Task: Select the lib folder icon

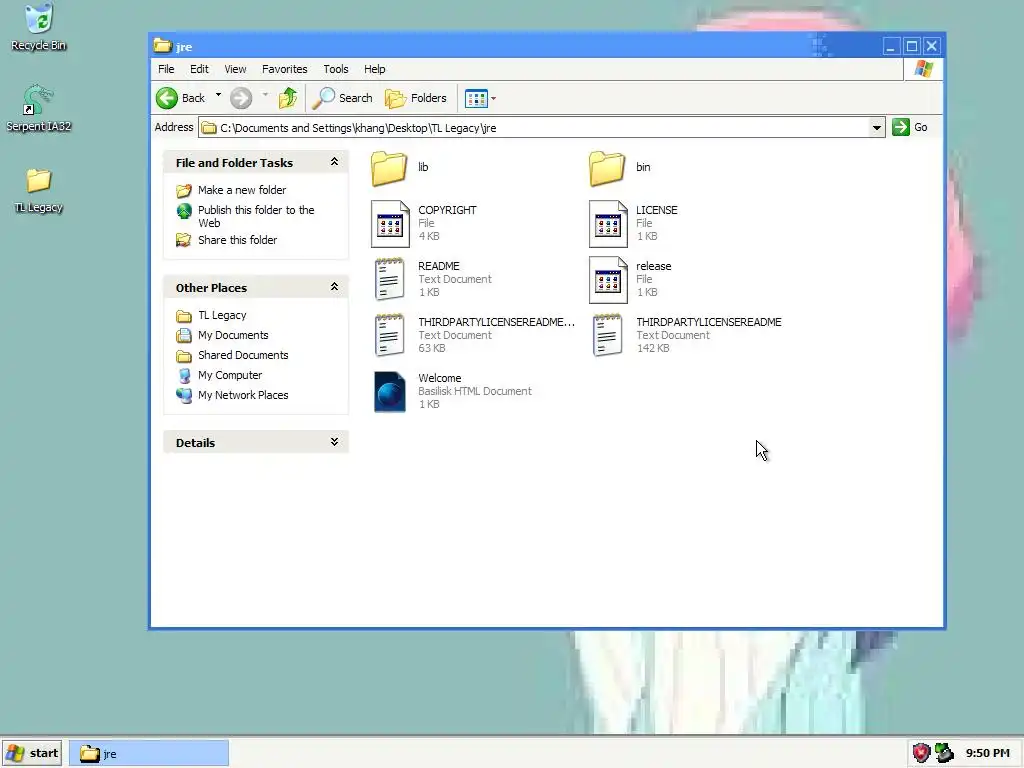Action: (389, 168)
